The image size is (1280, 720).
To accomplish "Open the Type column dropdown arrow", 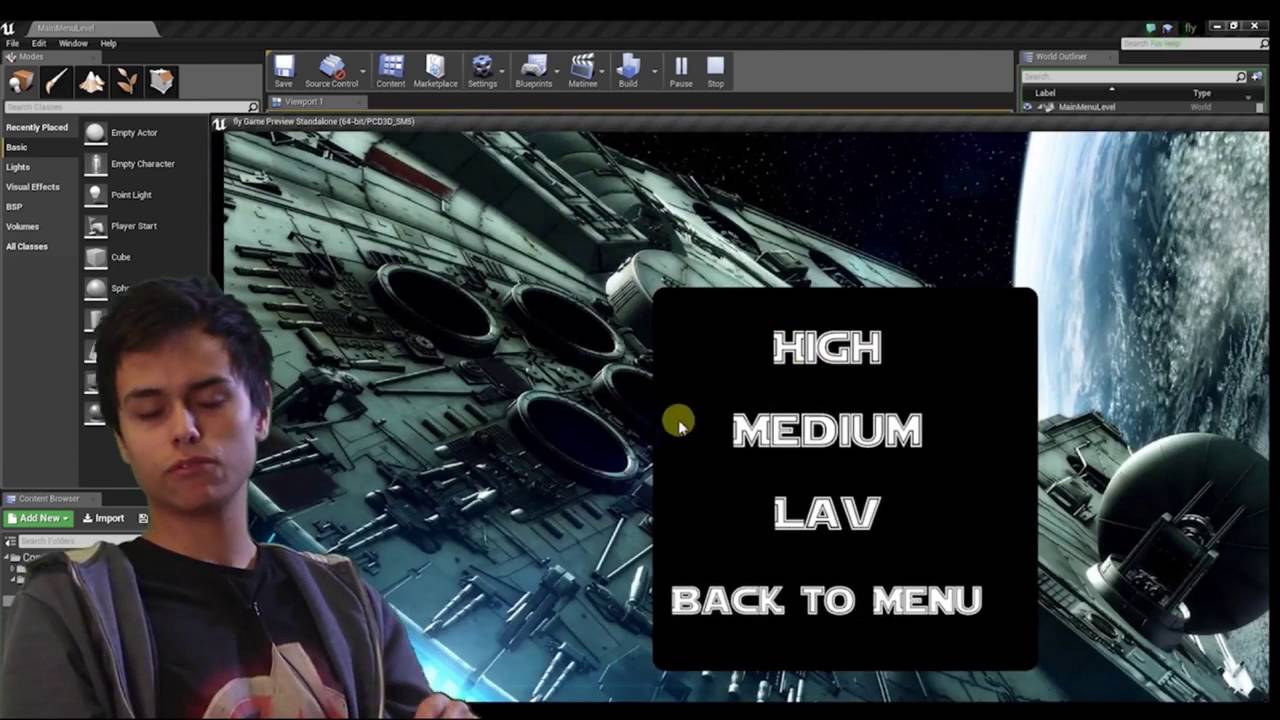I will click(x=1248, y=97).
